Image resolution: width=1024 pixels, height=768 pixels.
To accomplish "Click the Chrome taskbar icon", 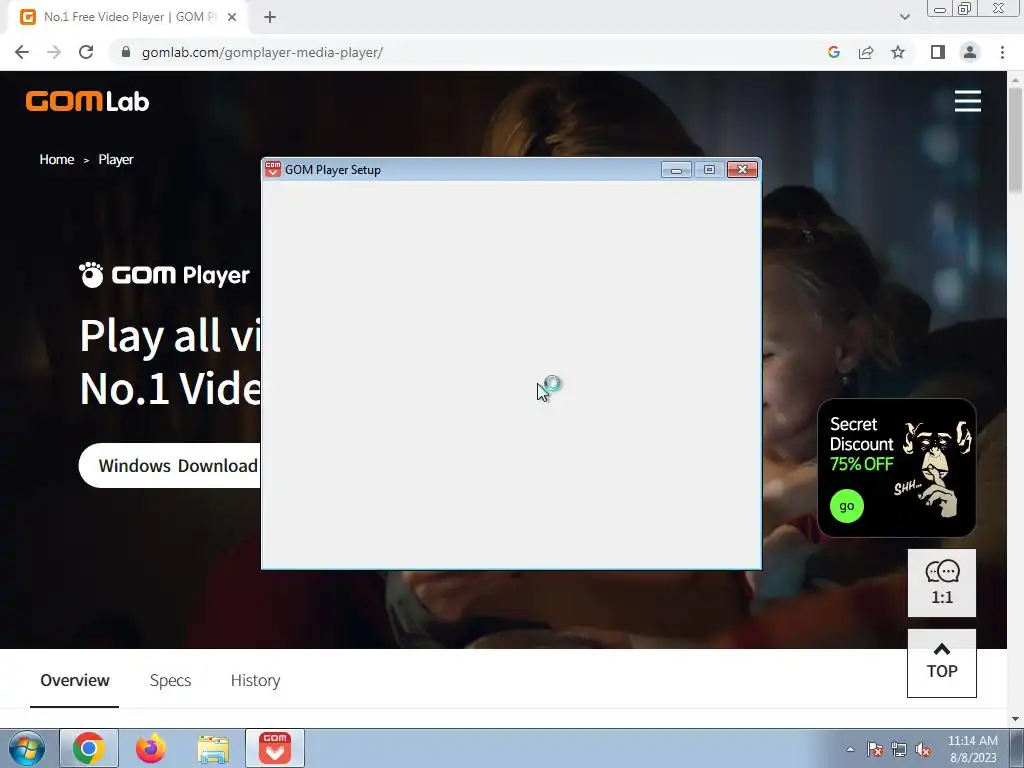I will tap(89, 748).
